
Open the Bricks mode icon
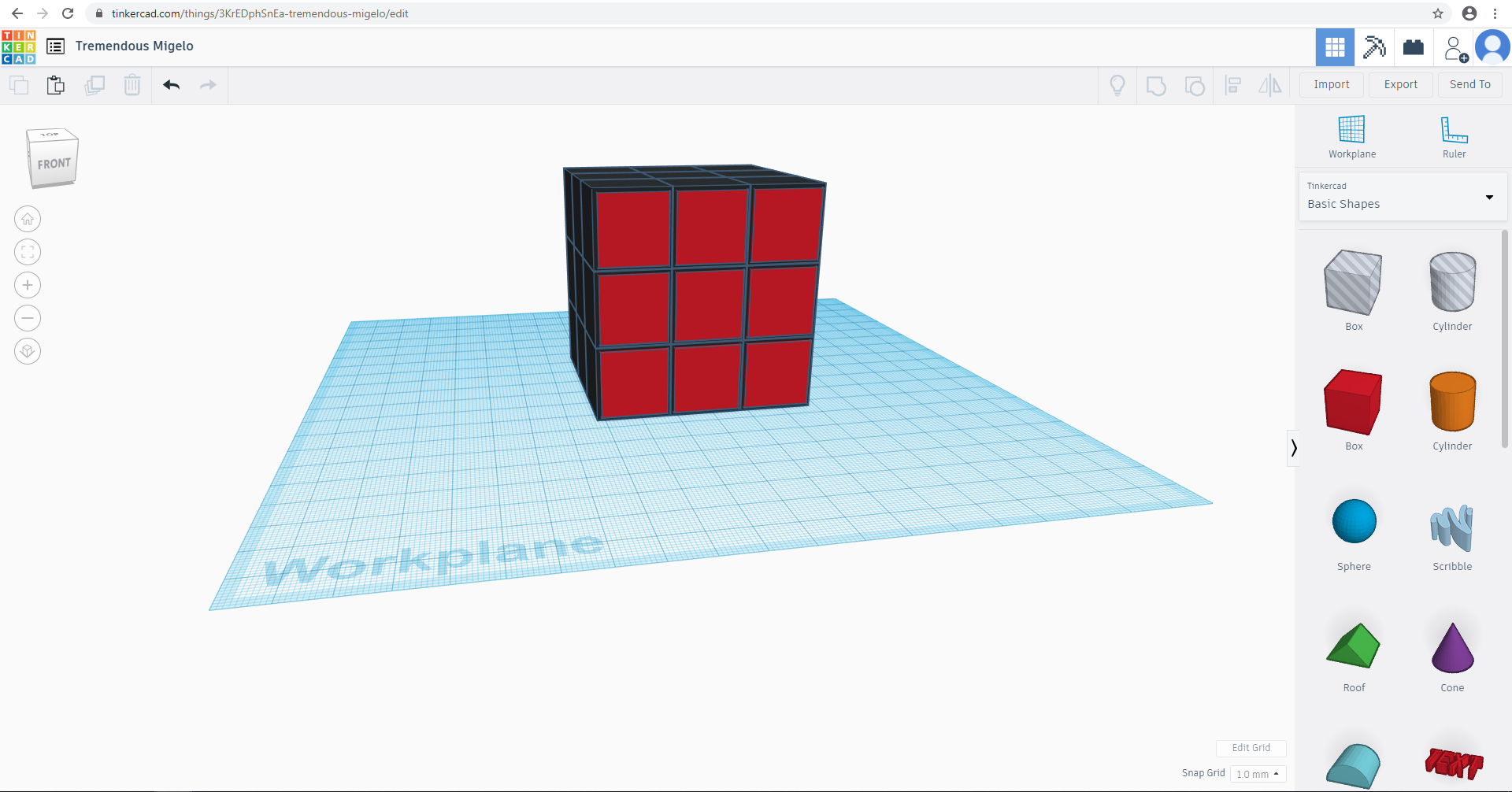(1414, 47)
